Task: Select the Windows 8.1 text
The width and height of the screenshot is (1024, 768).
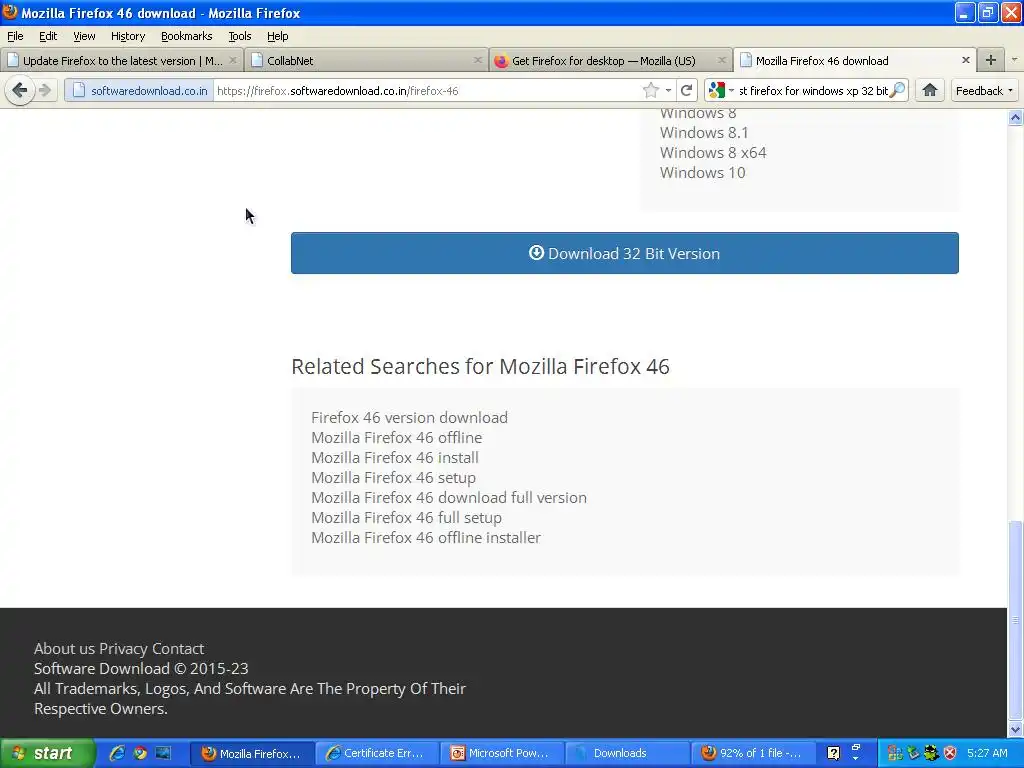Action: point(704,133)
